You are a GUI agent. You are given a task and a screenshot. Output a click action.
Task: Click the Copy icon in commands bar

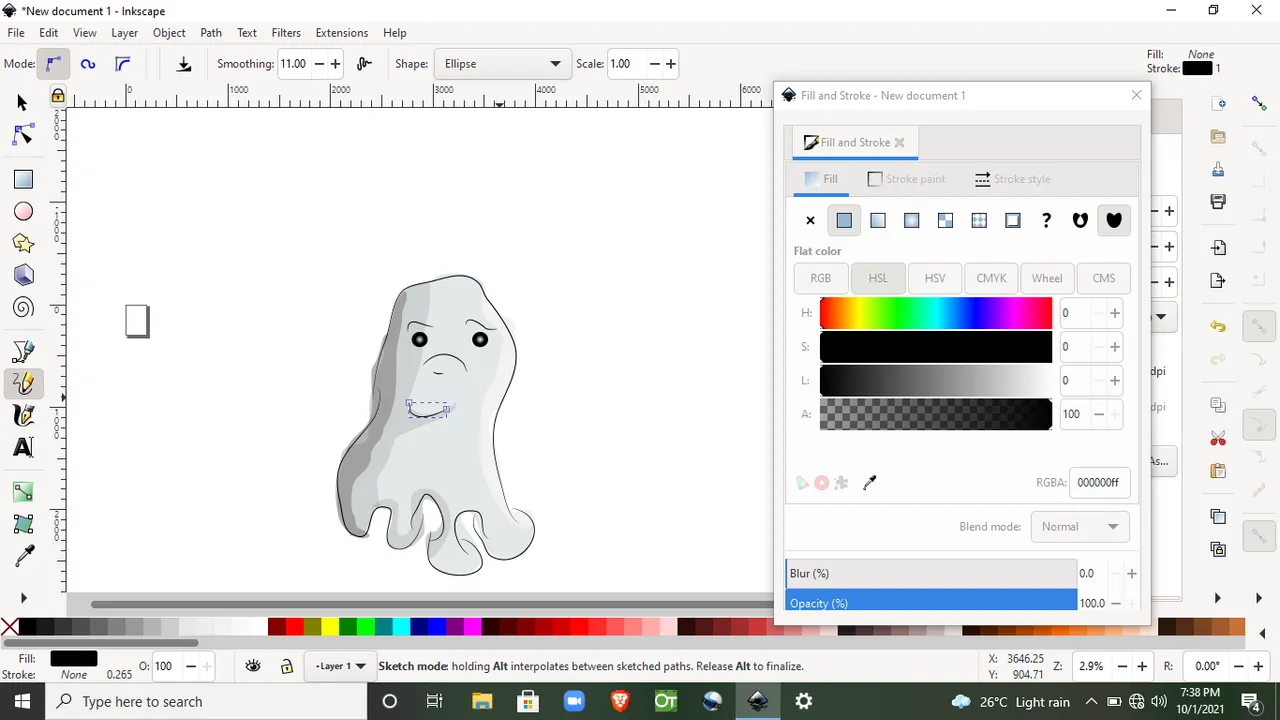(1218, 405)
